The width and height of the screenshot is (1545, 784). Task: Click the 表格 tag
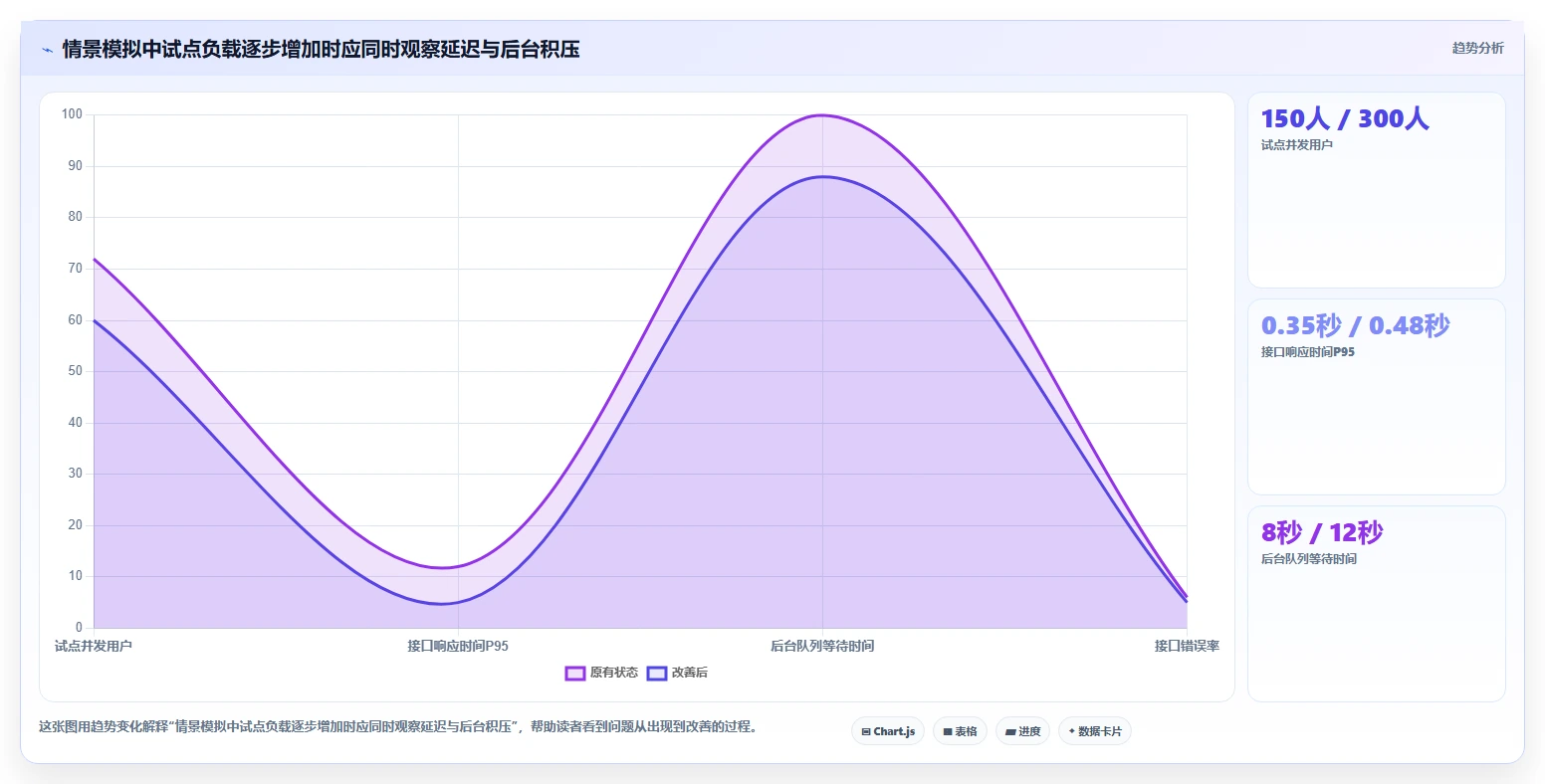click(x=961, y=731)
